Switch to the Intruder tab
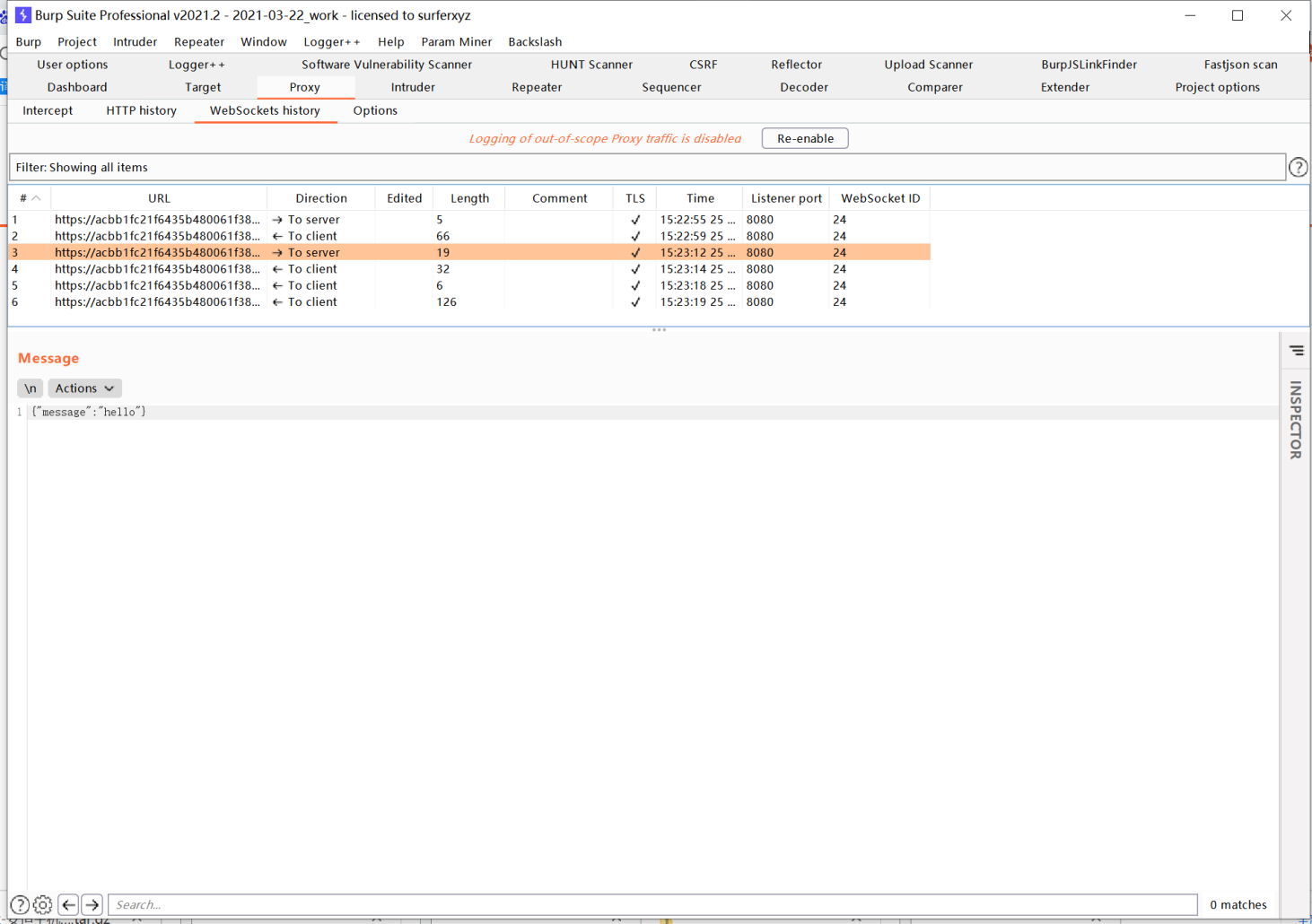1312x924 pixels. coord(413,87)
